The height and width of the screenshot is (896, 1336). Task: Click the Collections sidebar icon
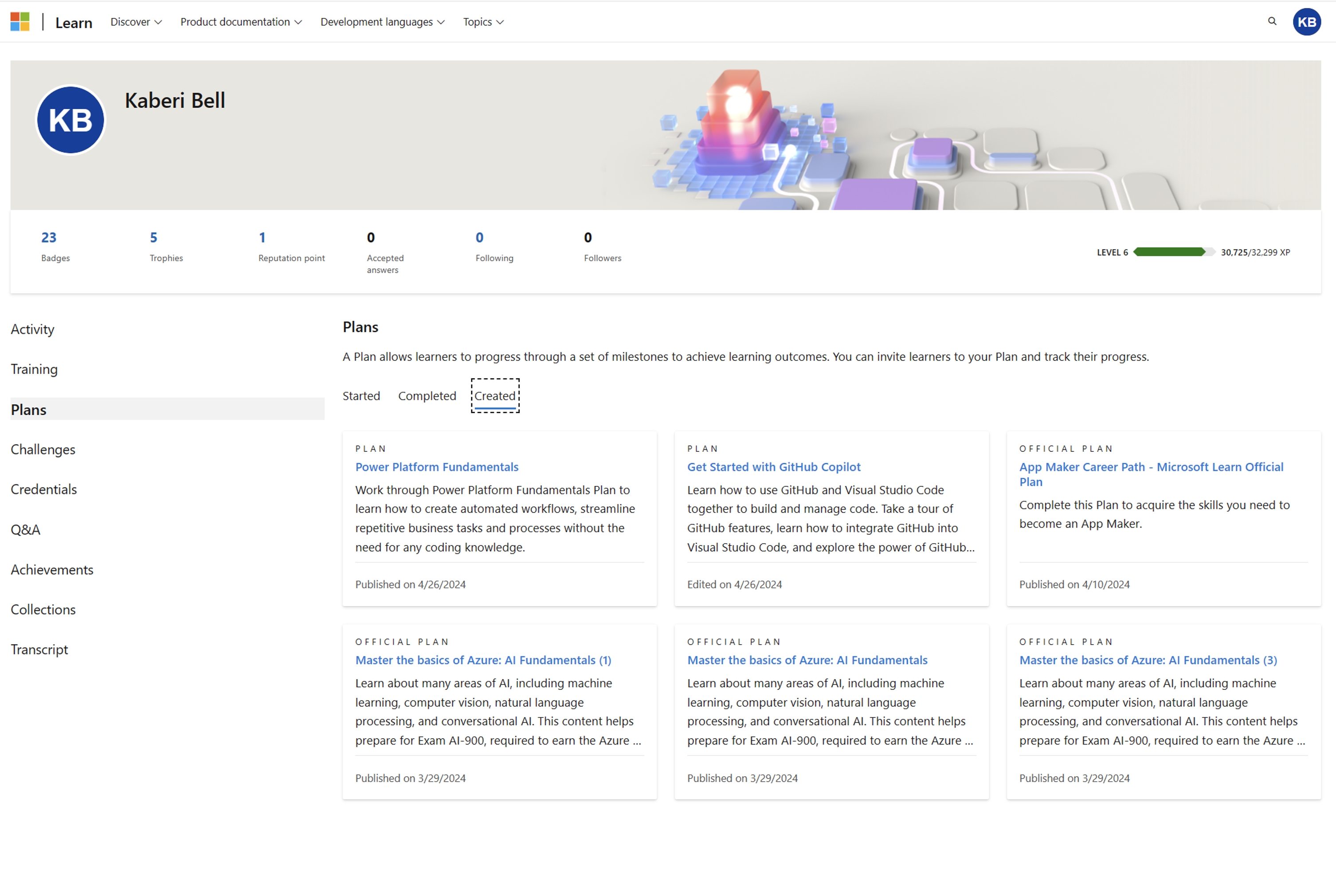click(43, 608)
